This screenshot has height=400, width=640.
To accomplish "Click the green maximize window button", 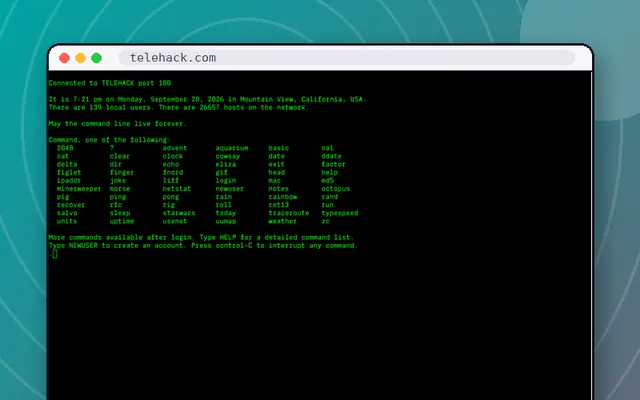I will (x=96, y=58).
